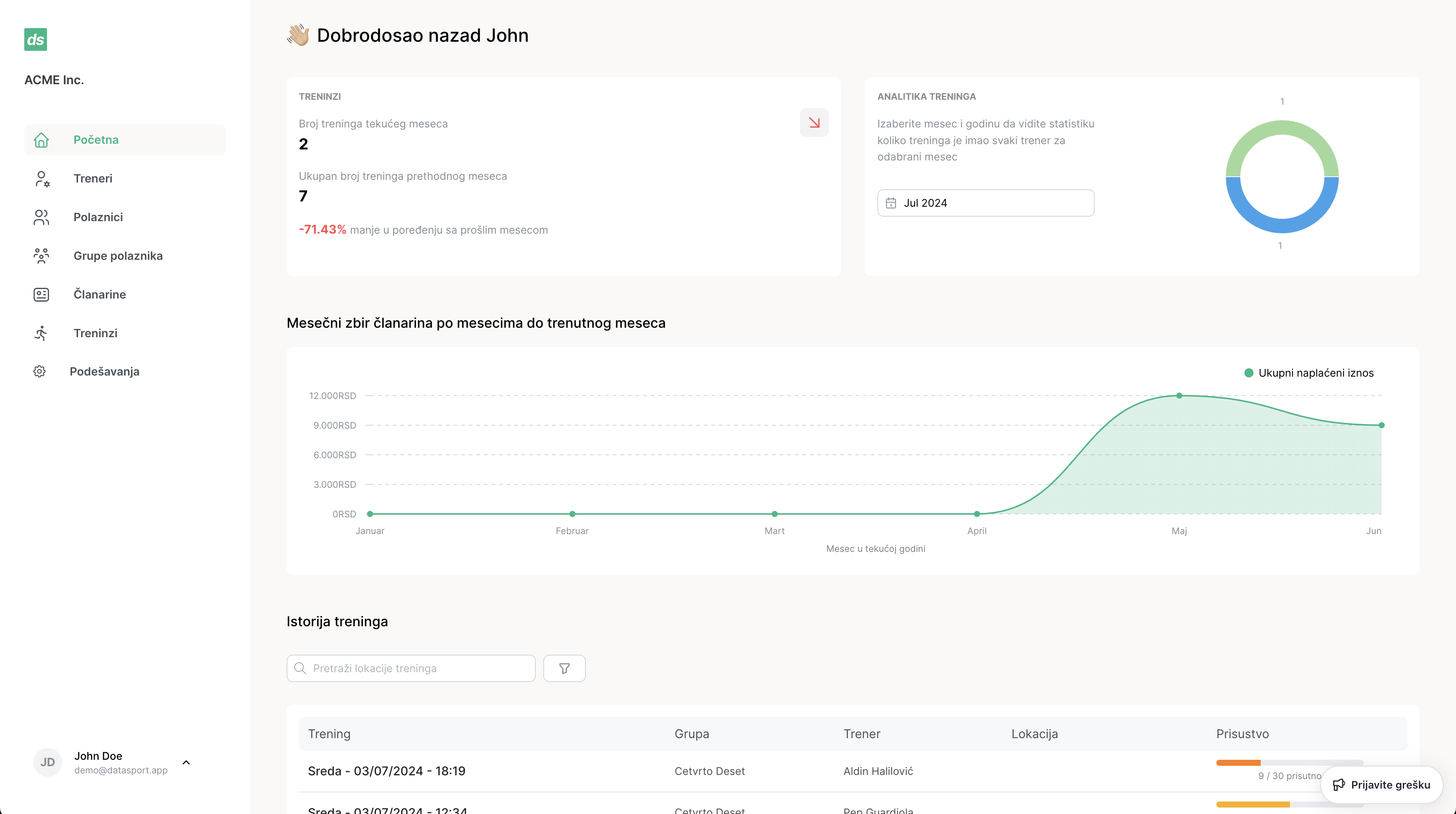Screen dimensions: 1456x814
Task: Open Polaznici menu item
Action: pyautogui.click(x=125, y=217)
